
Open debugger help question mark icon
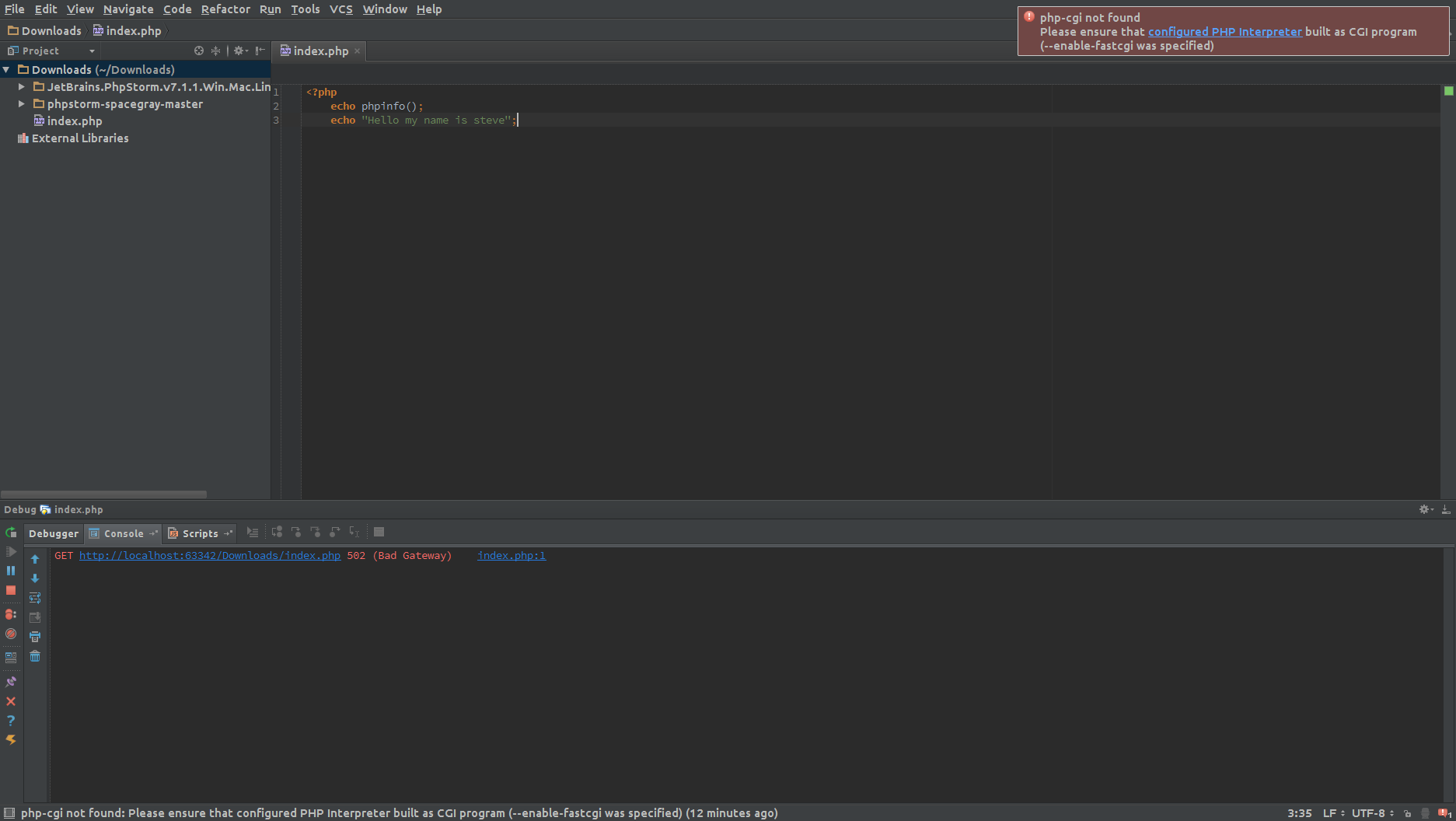(11, 721)
